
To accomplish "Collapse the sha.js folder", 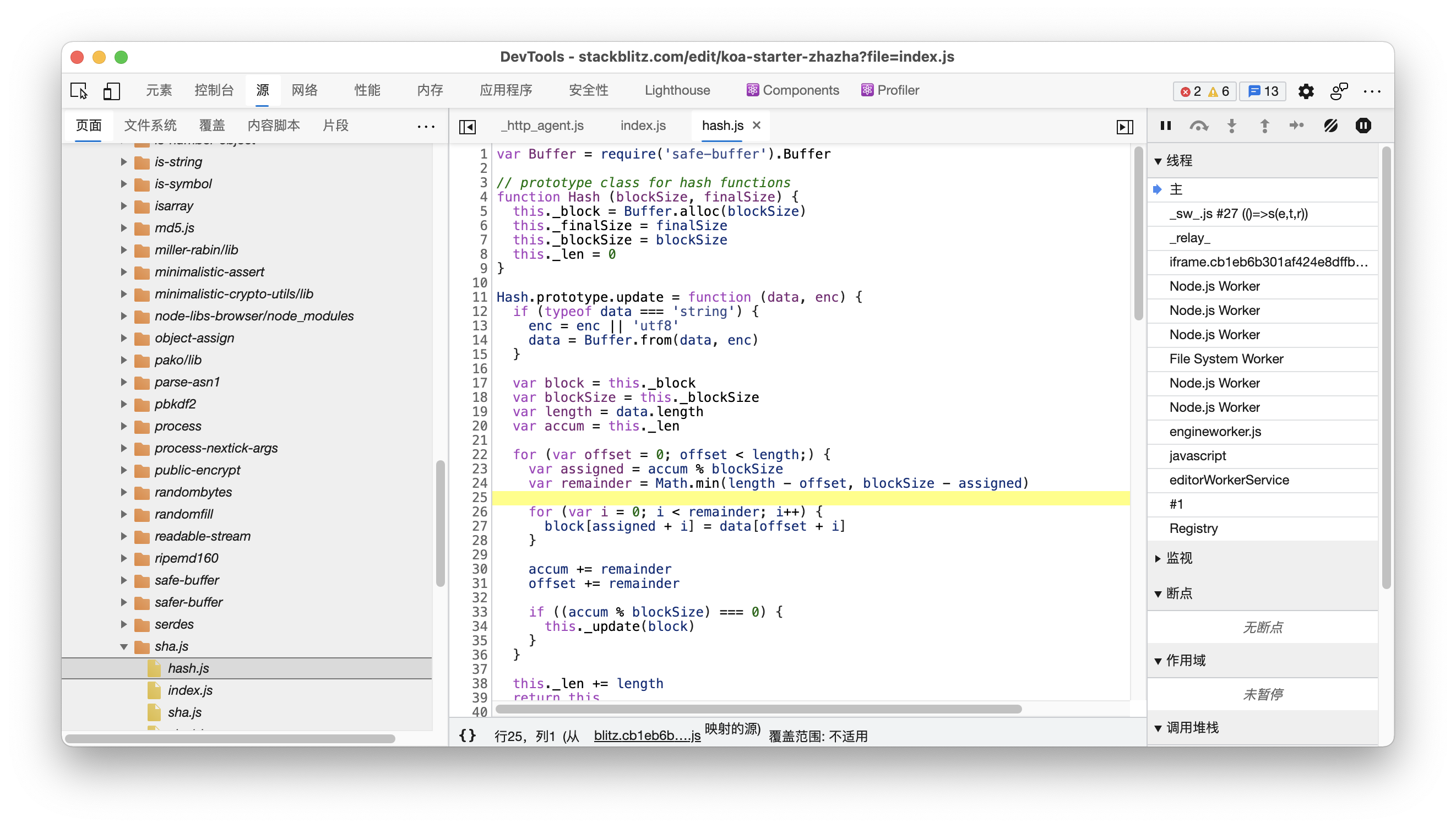I will coord(124,646).
